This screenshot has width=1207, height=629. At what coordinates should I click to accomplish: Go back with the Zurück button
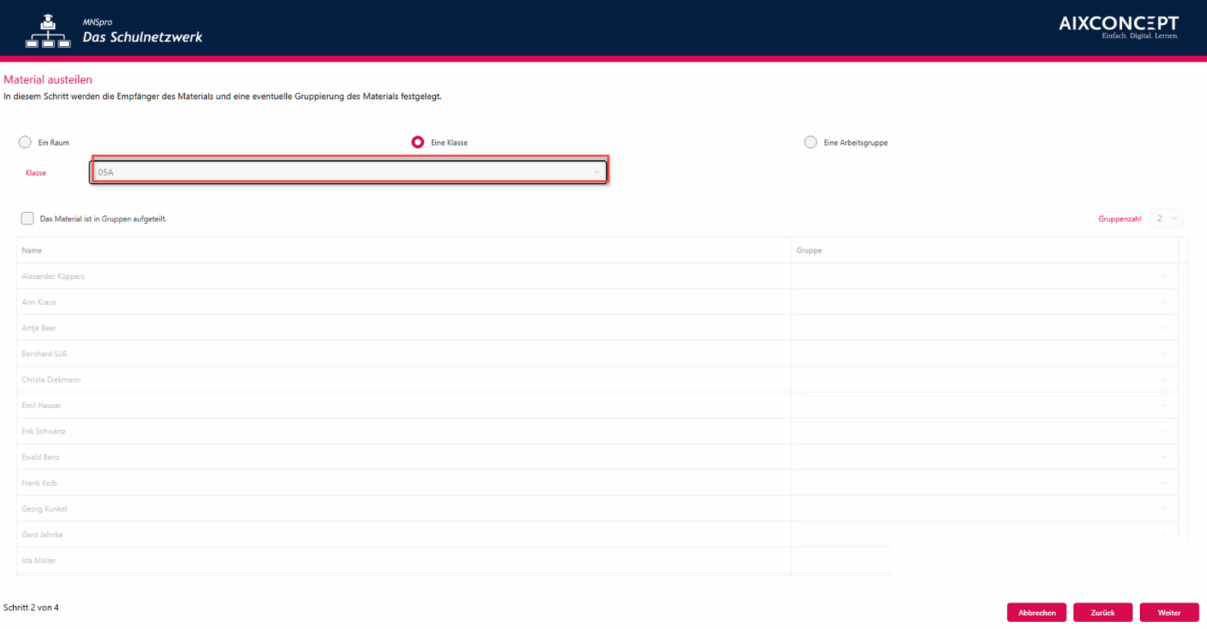[1102, 612]
